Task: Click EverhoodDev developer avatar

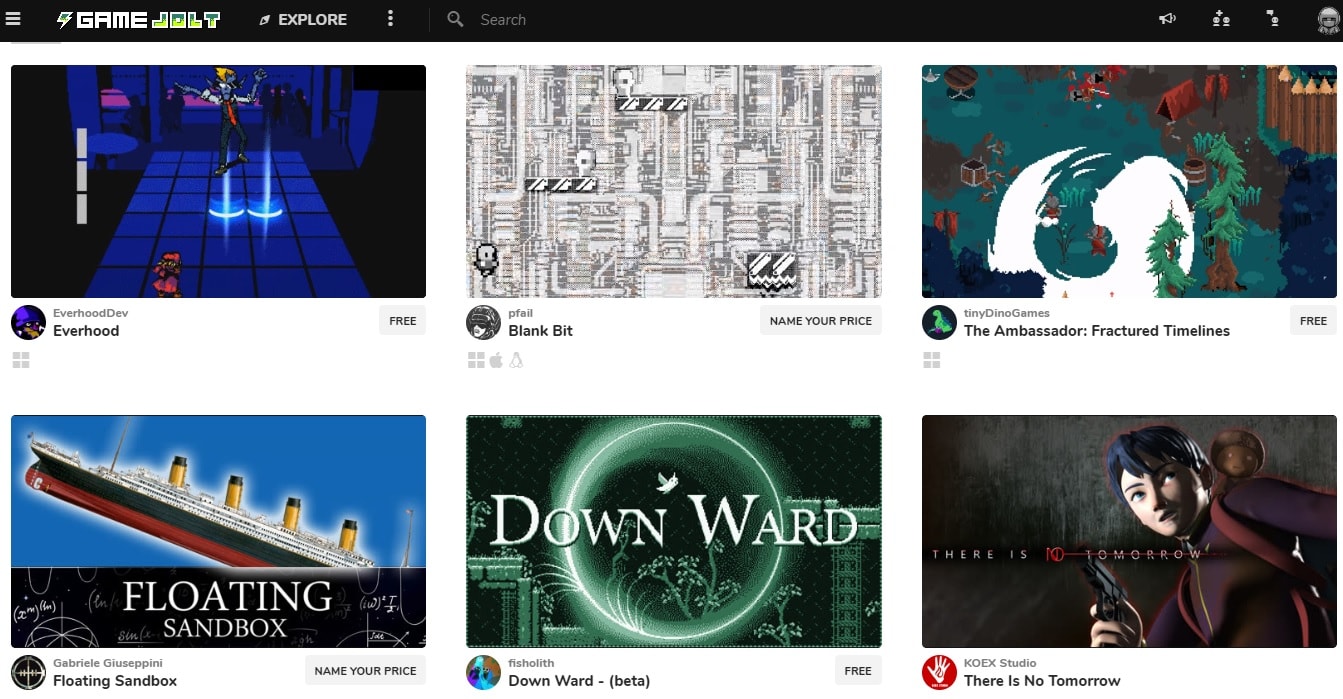Action: pyautogui.click(x=28, y=322)
